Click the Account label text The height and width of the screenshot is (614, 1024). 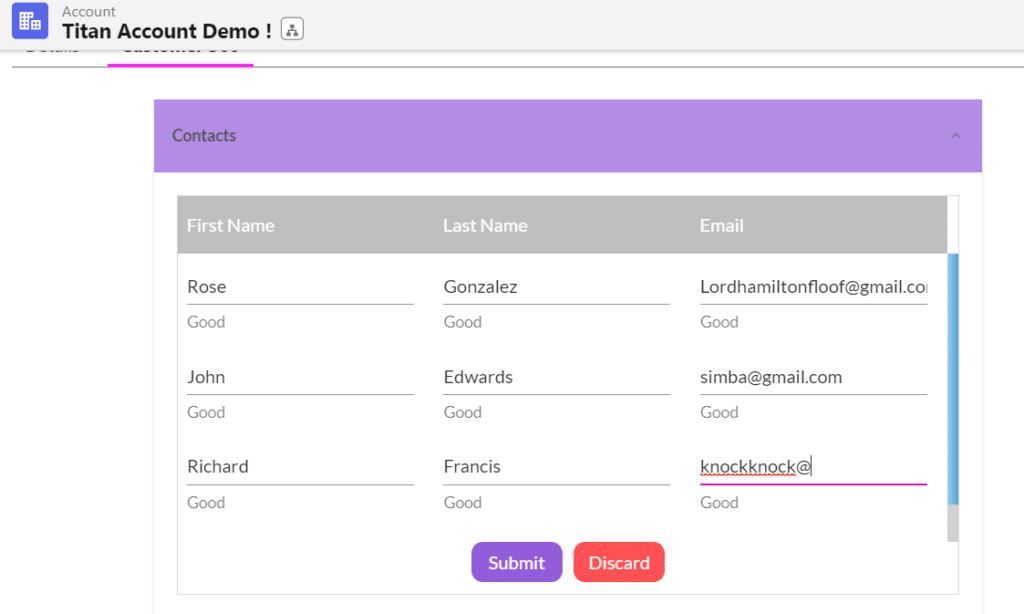(88, 11)
